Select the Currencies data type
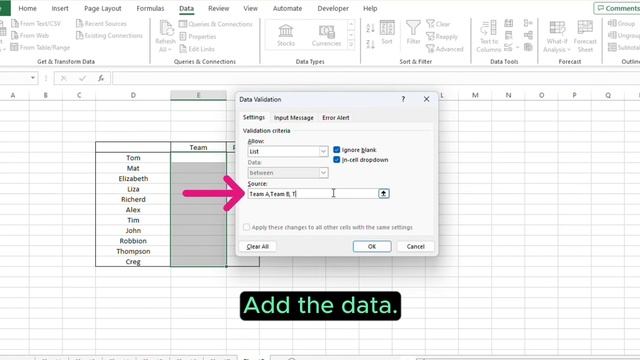640x360 pixels. click(326, 35)
